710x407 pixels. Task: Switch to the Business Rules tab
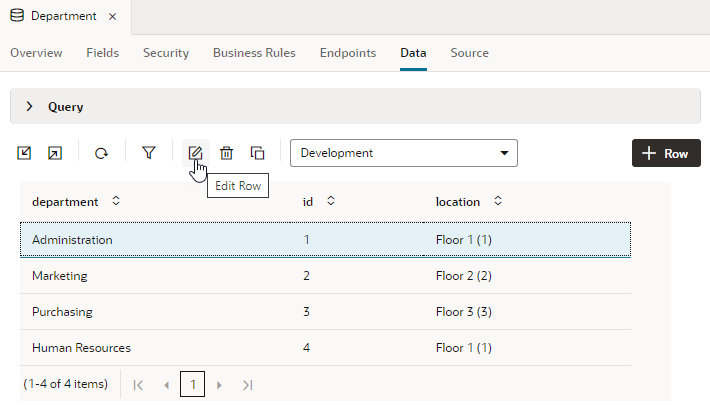254,53
